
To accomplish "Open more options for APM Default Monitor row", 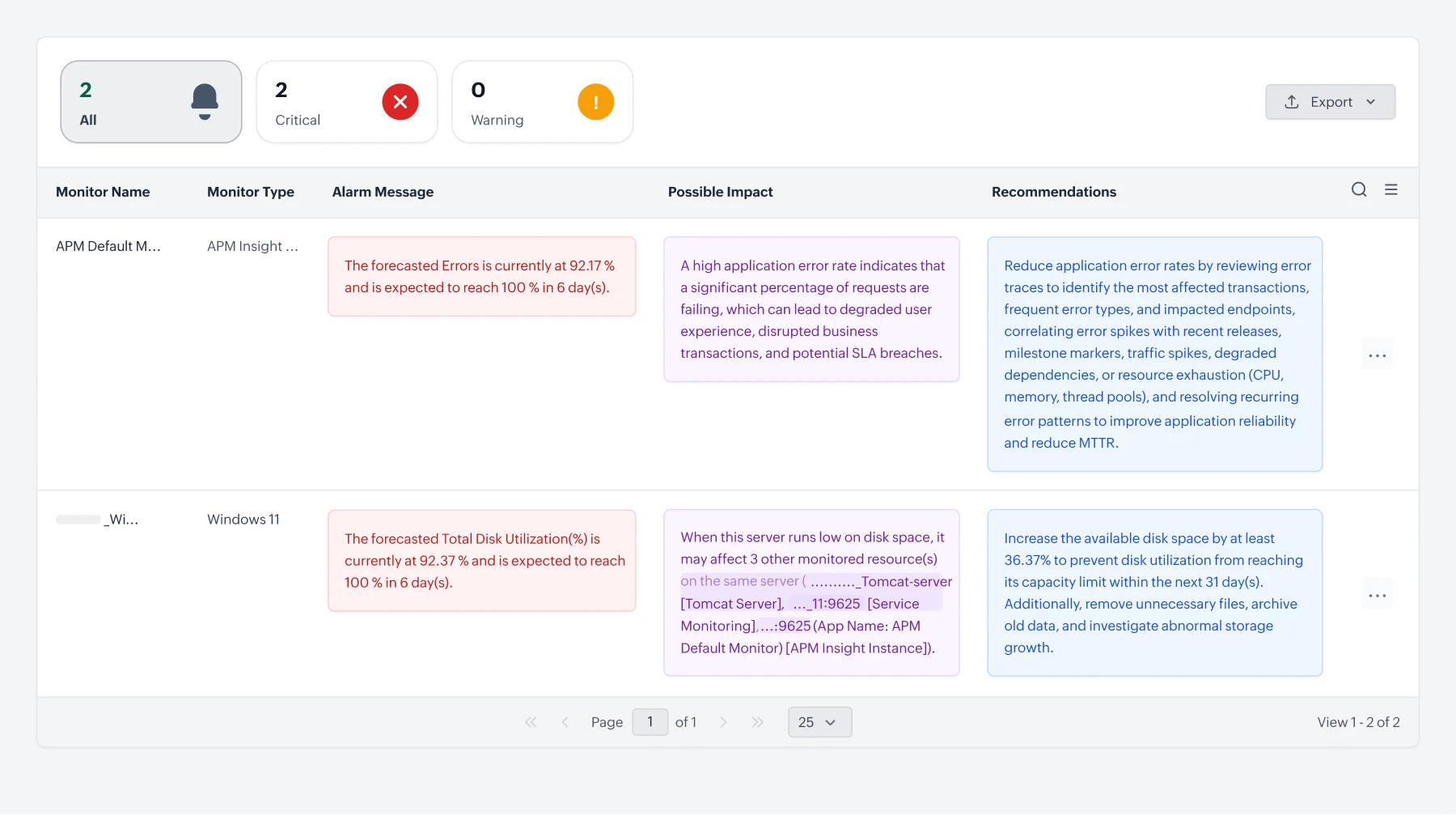I will coord(1378,355).
